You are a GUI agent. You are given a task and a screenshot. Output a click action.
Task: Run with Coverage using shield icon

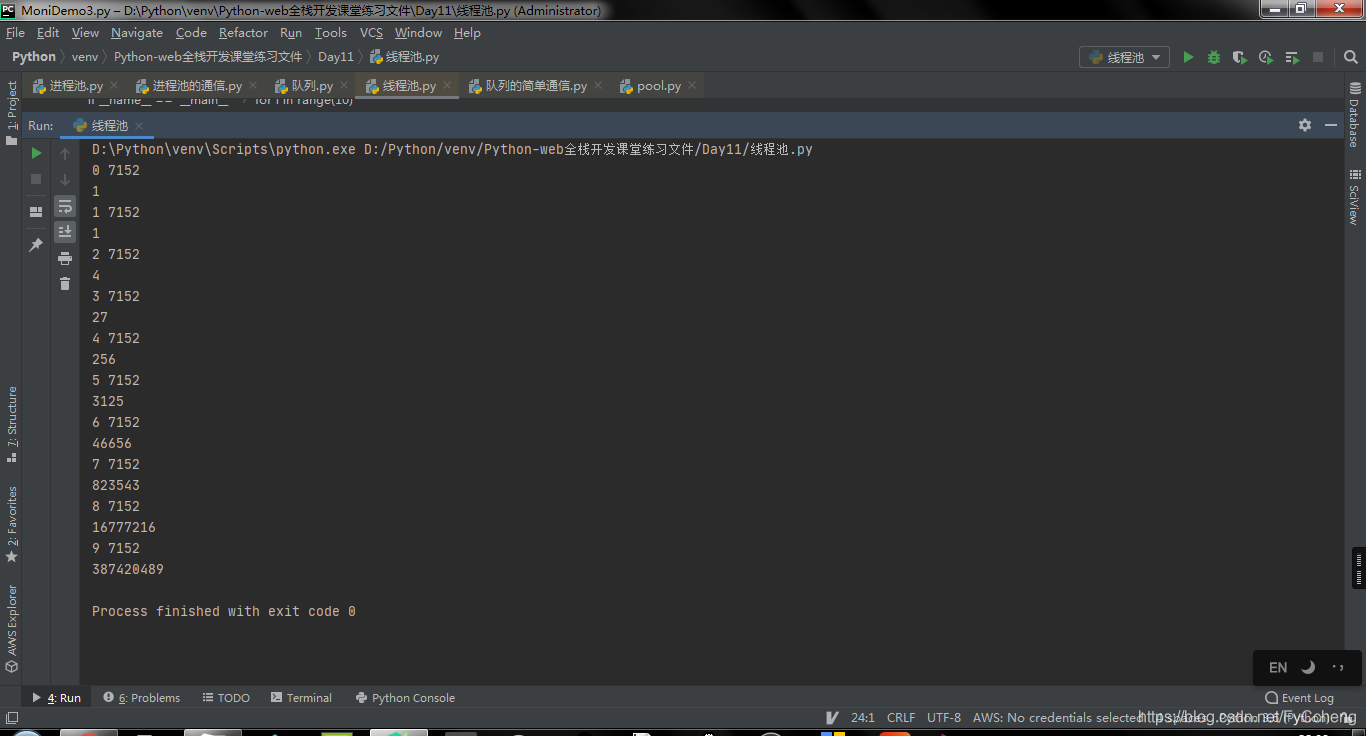1240,57
